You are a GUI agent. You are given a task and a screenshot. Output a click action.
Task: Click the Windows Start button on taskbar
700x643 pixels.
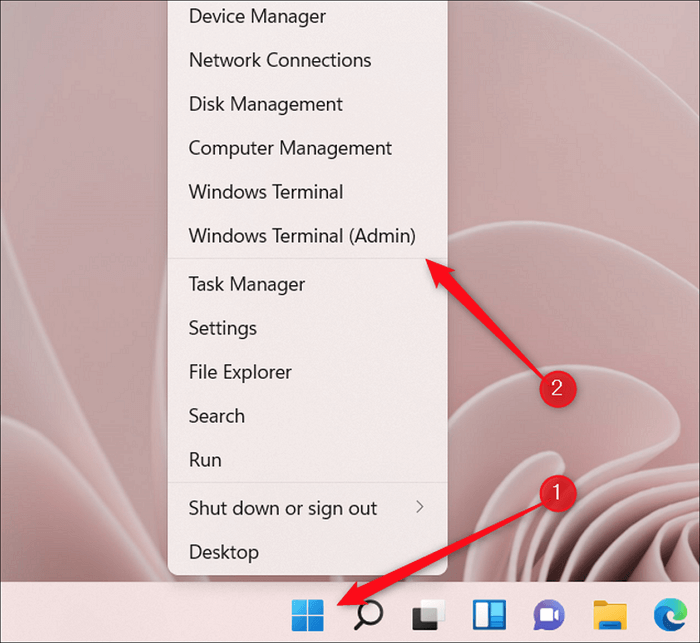pos(308,615)
